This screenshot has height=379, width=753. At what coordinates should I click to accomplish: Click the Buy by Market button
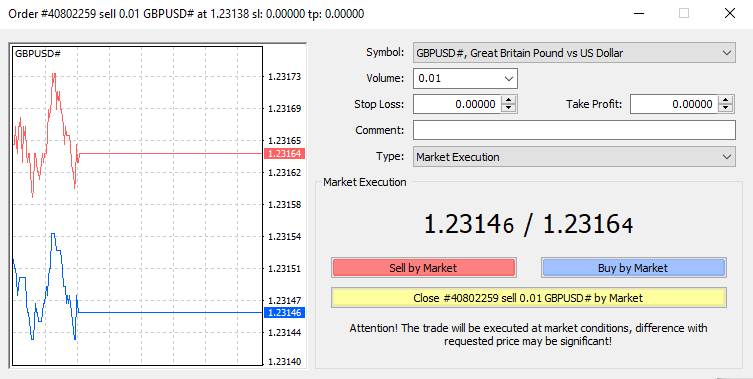pos(633,268)
